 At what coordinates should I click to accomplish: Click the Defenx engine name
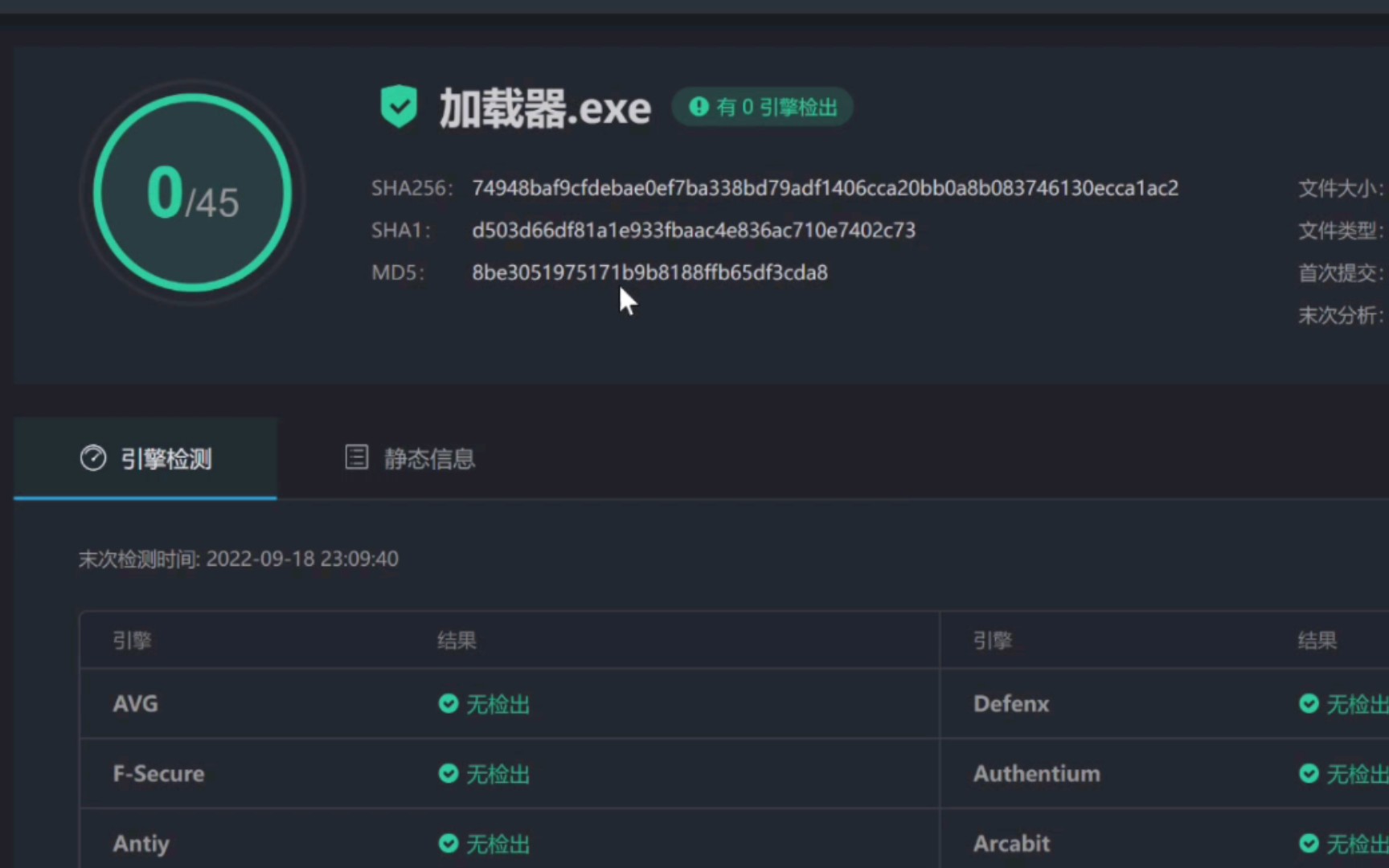[1011, 704]
